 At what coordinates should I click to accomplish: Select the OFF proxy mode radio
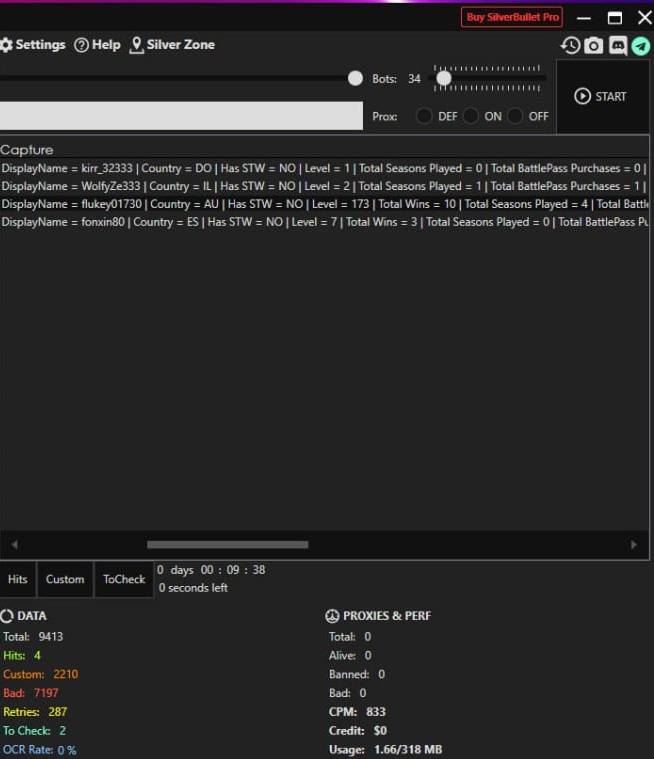(515, 116)
